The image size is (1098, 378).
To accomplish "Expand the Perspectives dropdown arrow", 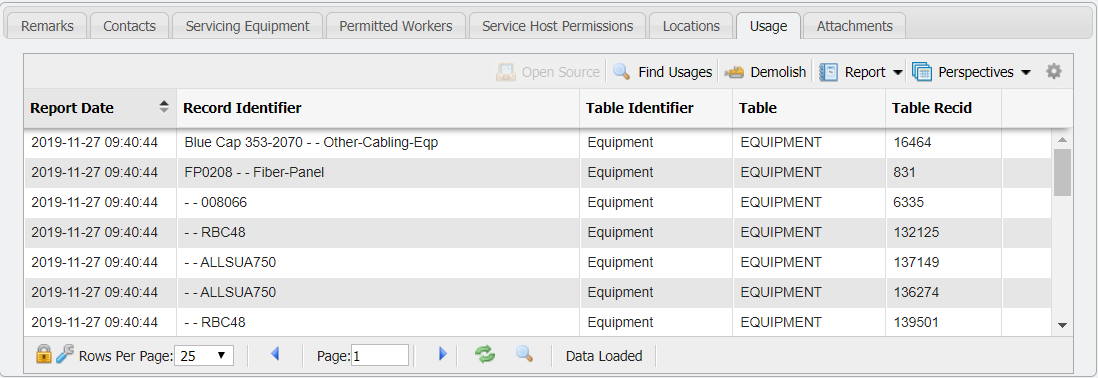I will (1026, 72).
